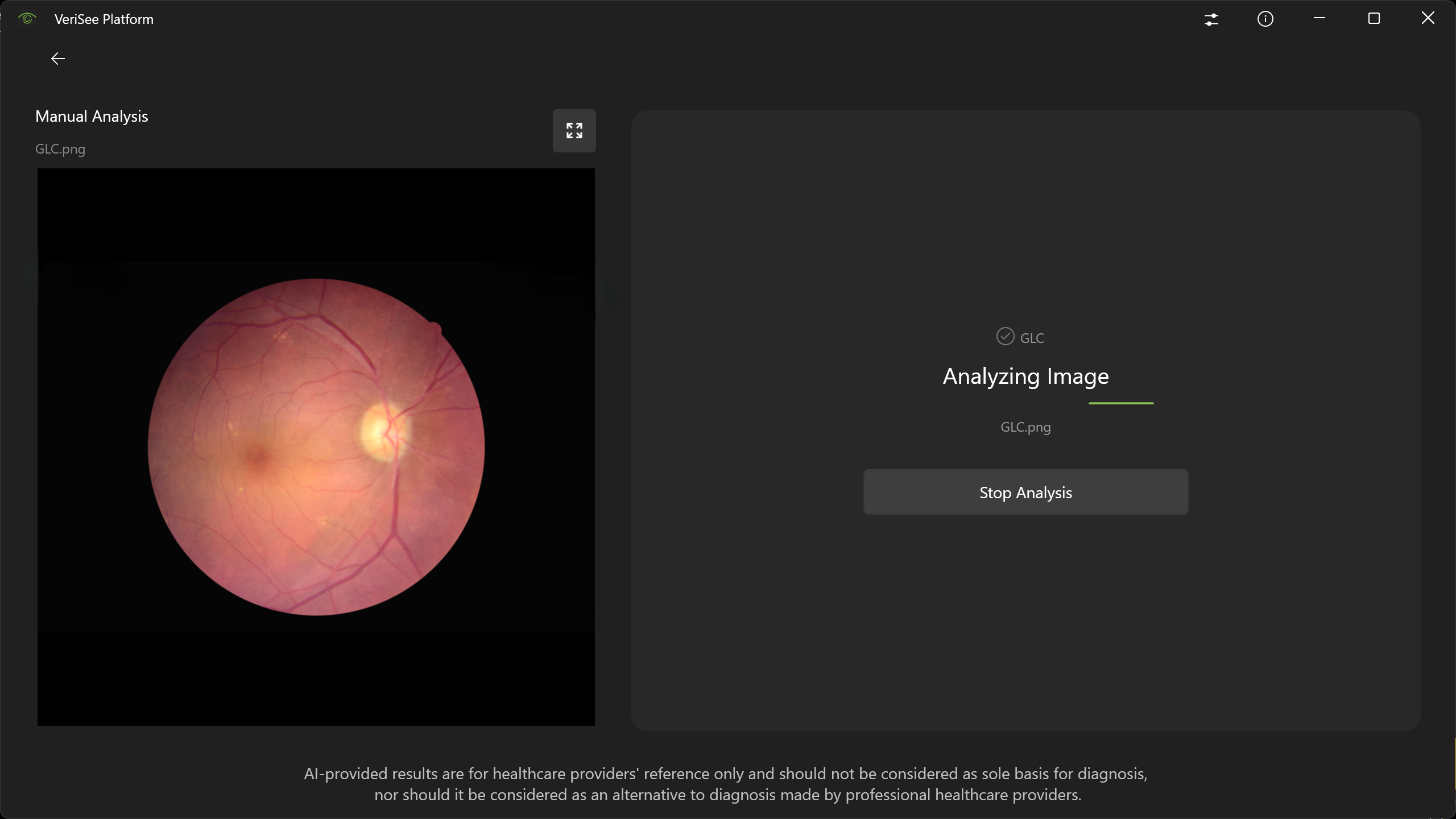
Task: Maximize the VeriSee Platform window
Action: 1374,19
